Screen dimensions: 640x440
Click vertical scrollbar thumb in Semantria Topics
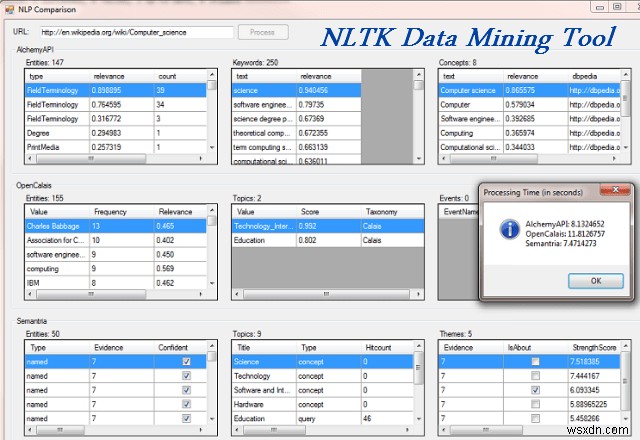[x=419, y=367]
